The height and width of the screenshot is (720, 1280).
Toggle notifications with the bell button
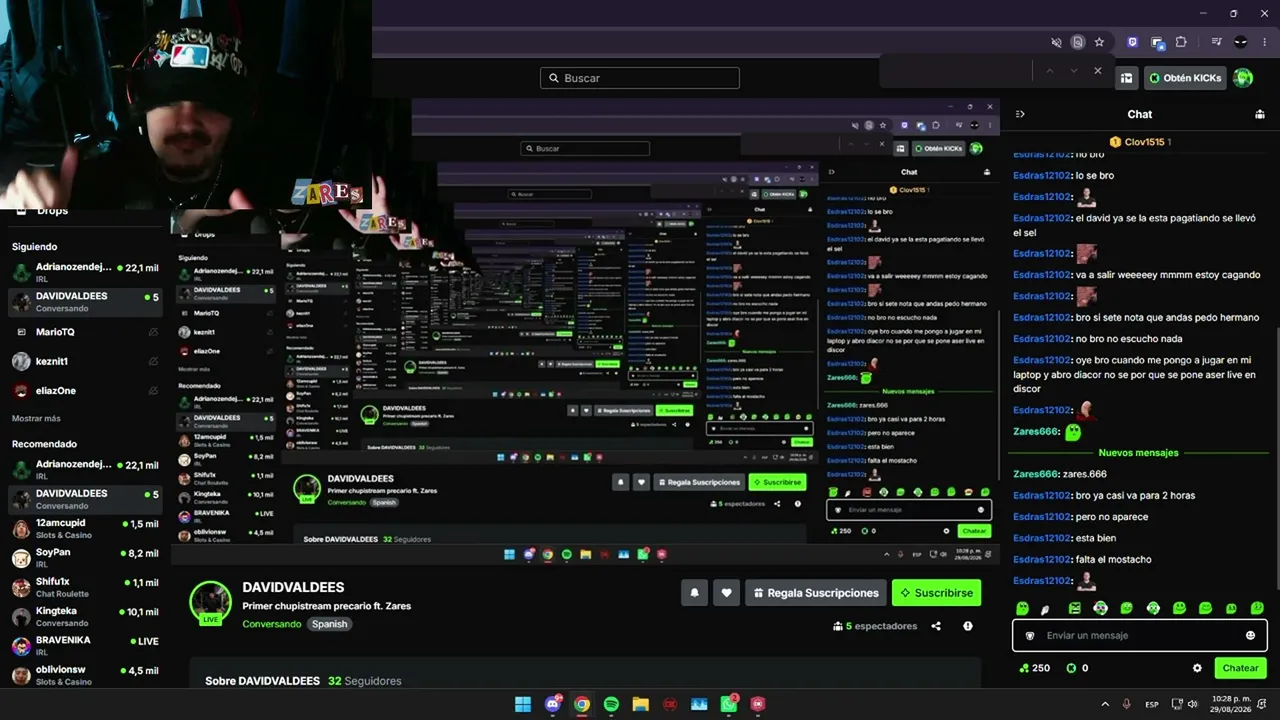pos(695,593)
